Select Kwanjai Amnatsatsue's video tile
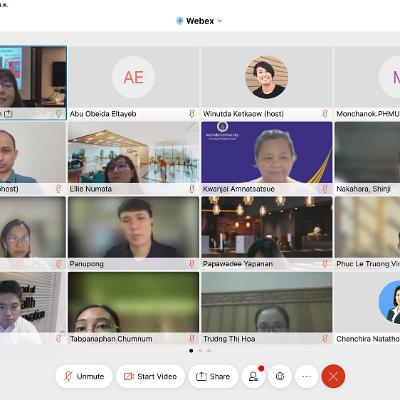The height and width of the screenshot is (400, 400). click(267, 158)
